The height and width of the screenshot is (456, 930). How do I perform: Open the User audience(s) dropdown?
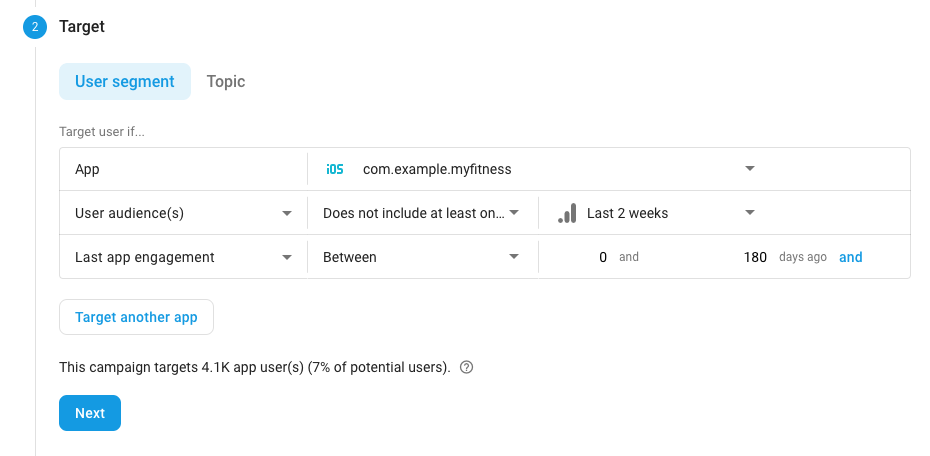[x=183, y=213]
